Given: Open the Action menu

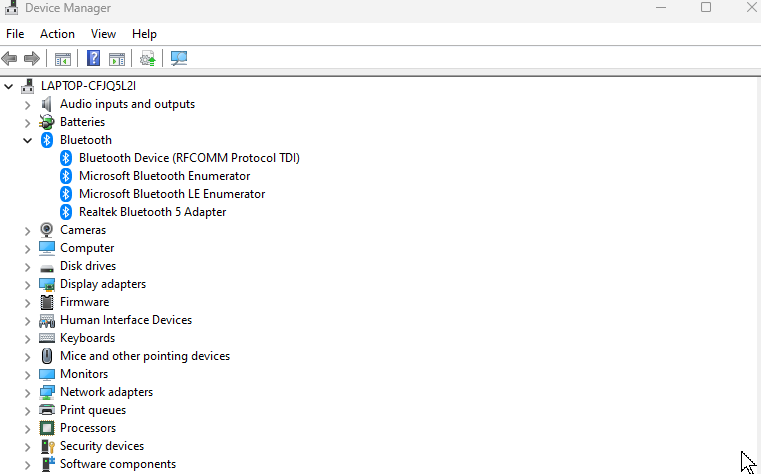Looking at the screenshot, I should [57, 34].
